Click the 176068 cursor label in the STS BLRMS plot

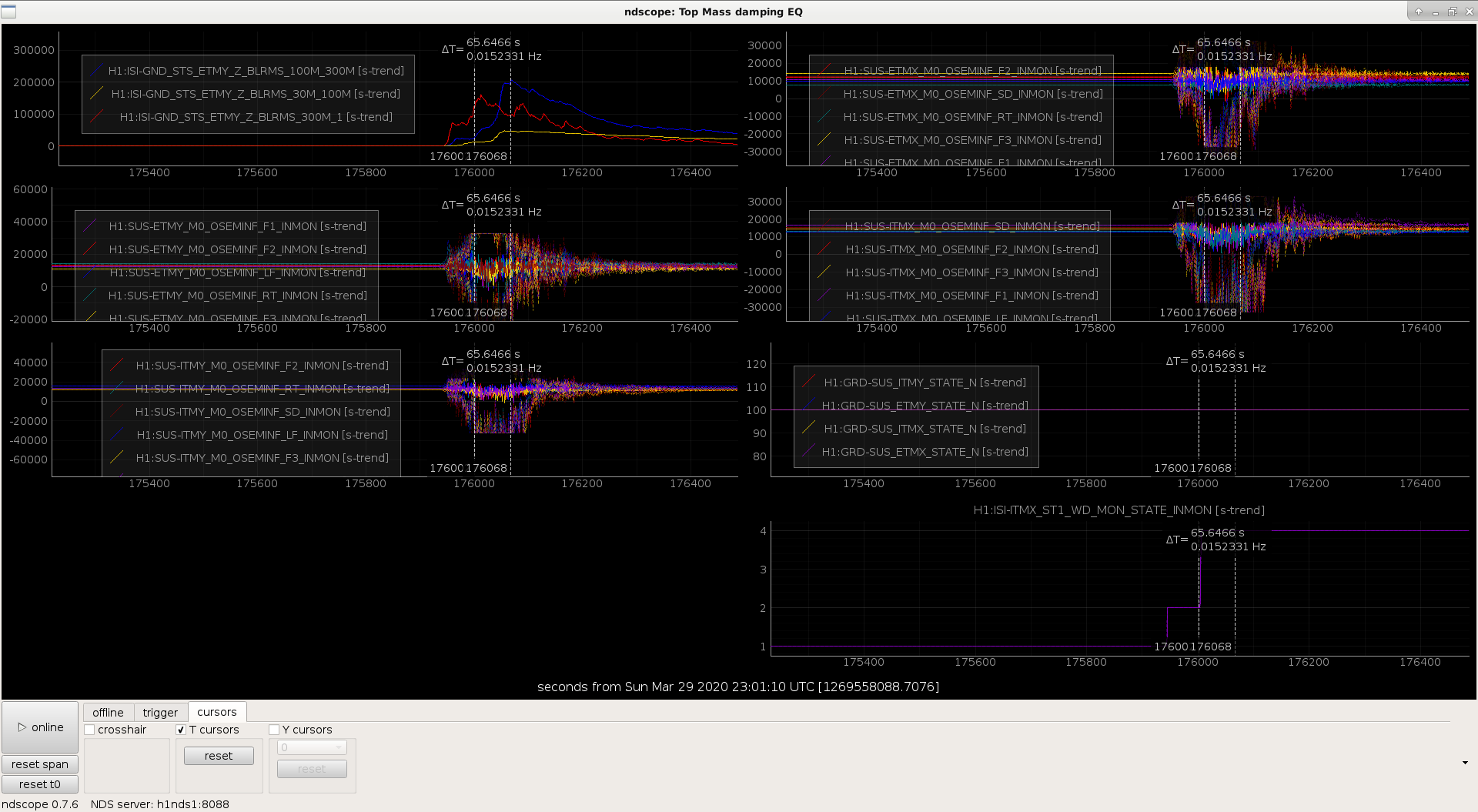[487, 156]
